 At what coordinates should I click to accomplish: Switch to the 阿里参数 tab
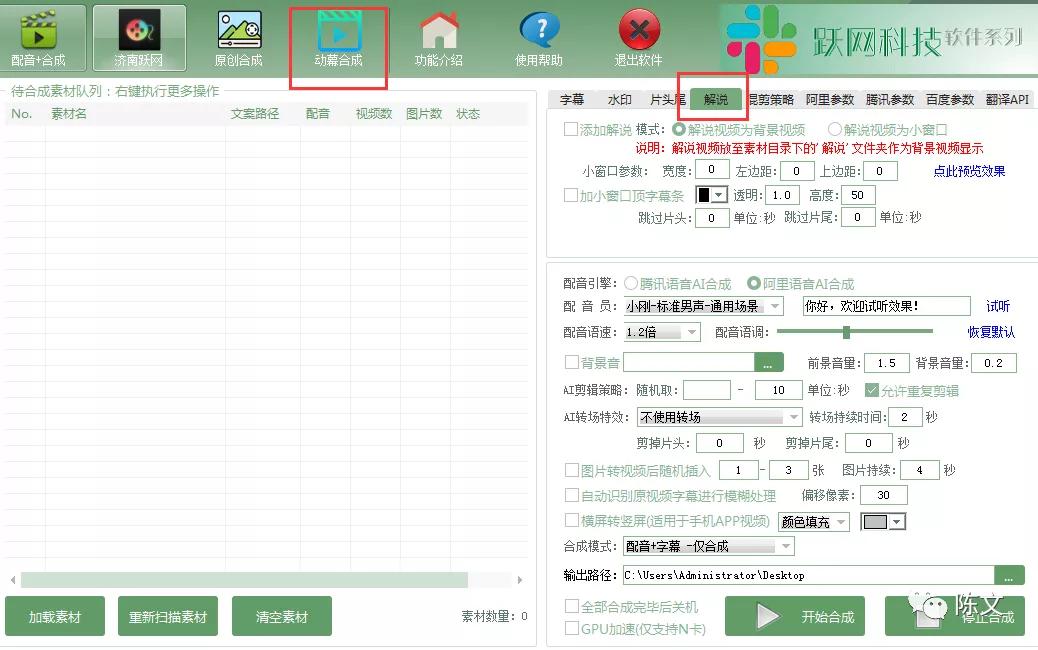[x=829, y=99]
